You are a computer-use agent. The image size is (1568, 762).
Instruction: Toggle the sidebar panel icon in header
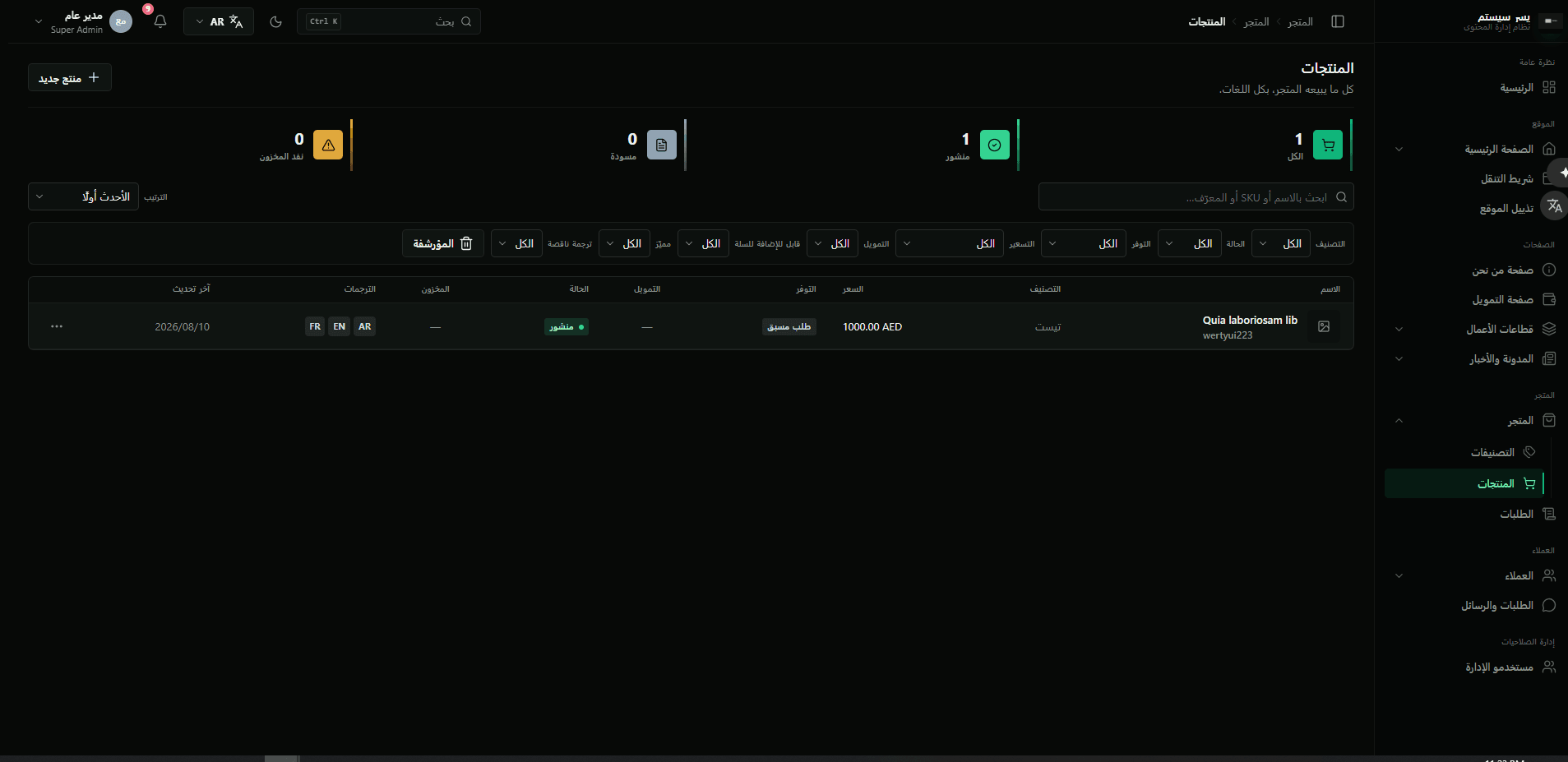pos(1338,21)
